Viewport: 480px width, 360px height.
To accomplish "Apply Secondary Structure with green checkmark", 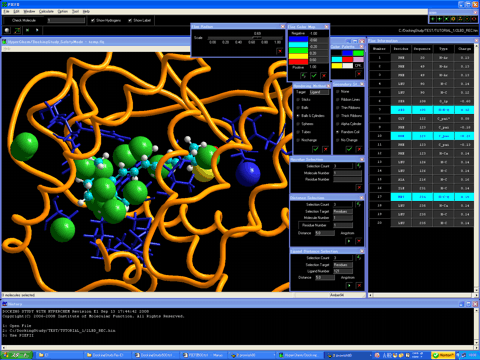I will 349,149.
